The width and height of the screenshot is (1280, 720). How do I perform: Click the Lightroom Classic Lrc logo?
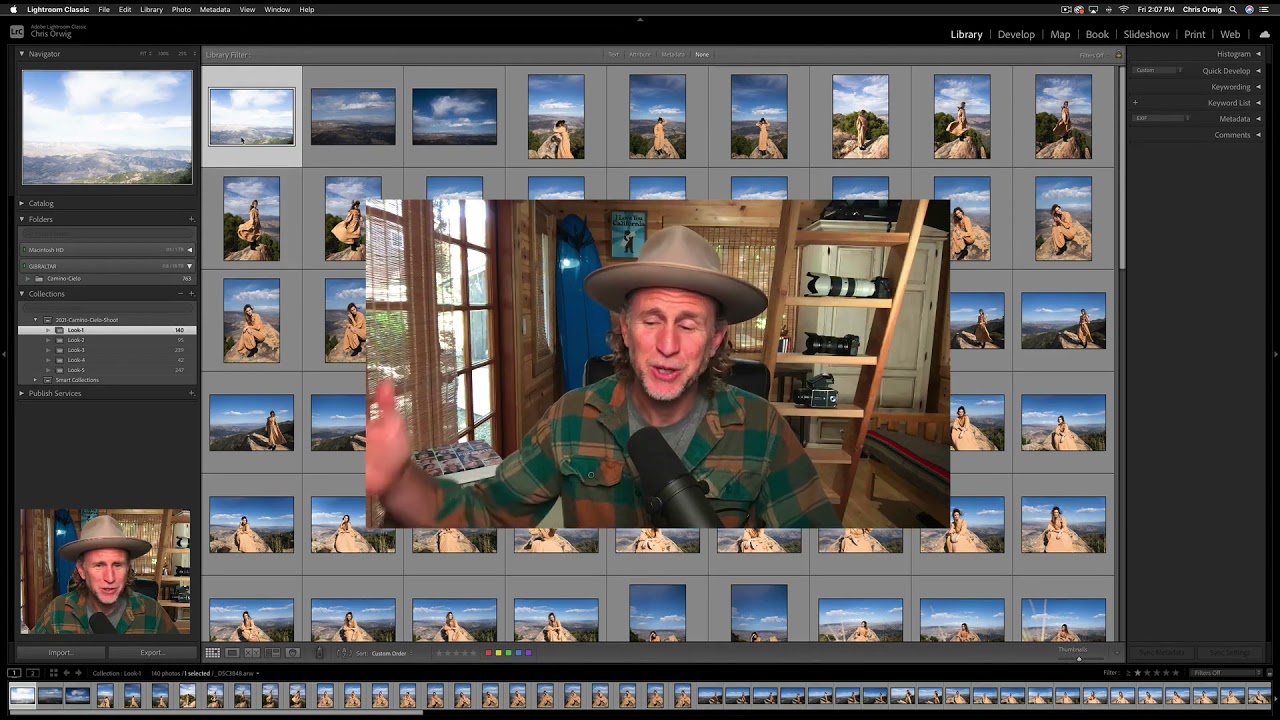click(17, 32)
